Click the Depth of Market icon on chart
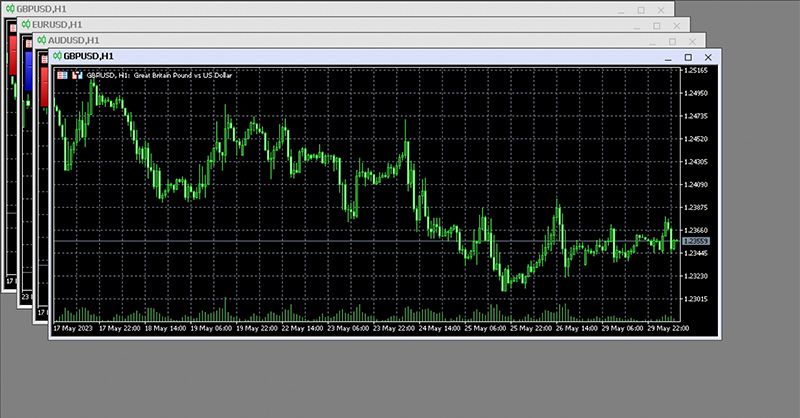 (x=76, y=75)
